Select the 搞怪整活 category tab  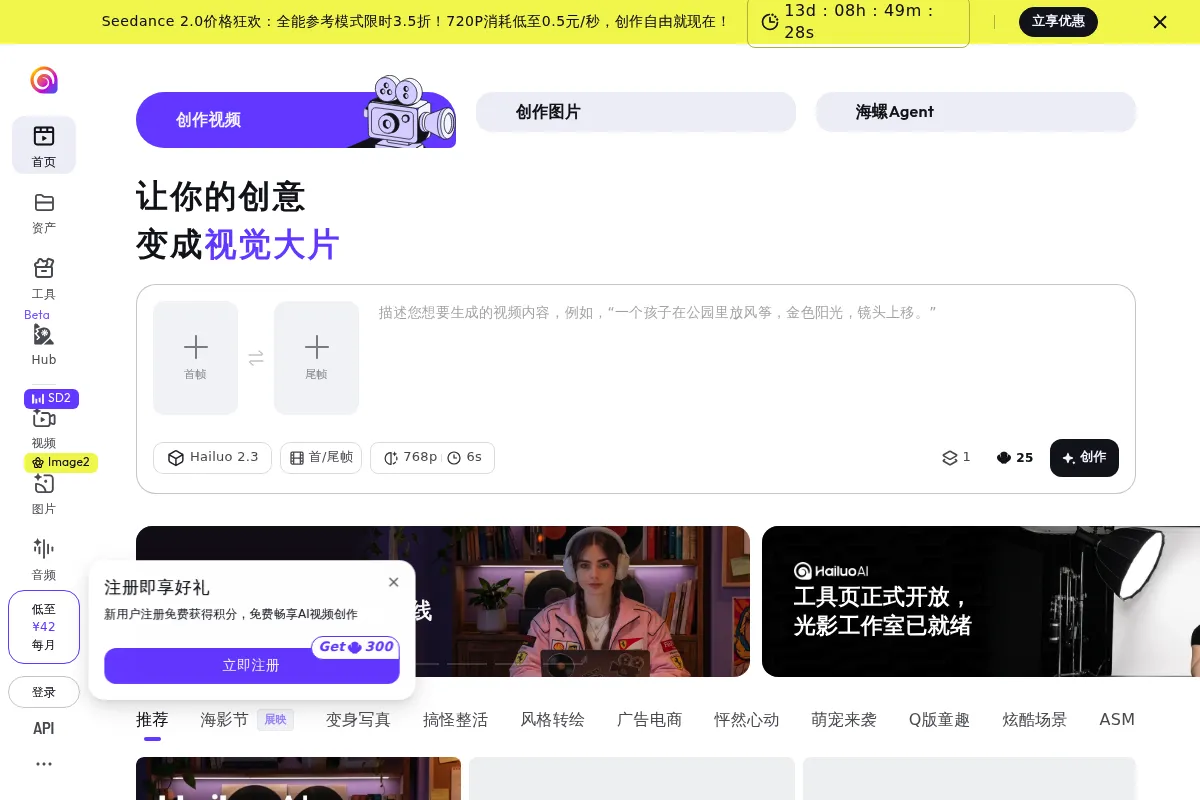tap(455, 720)
